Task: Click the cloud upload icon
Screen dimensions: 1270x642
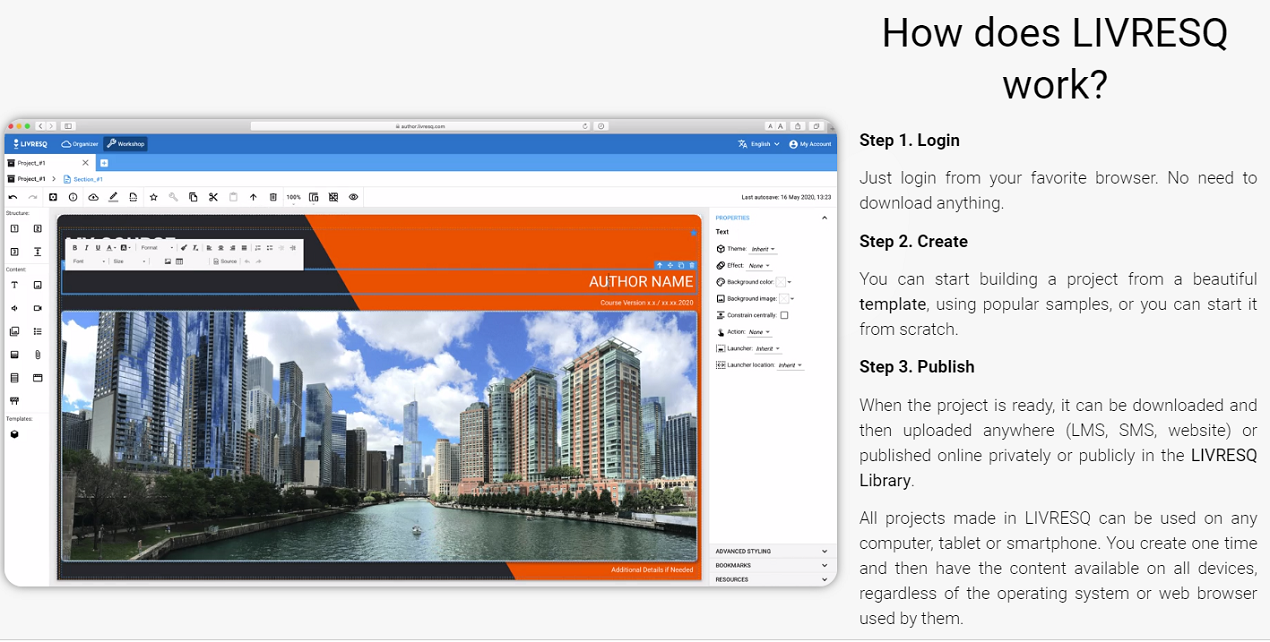Action: point(93,197)
